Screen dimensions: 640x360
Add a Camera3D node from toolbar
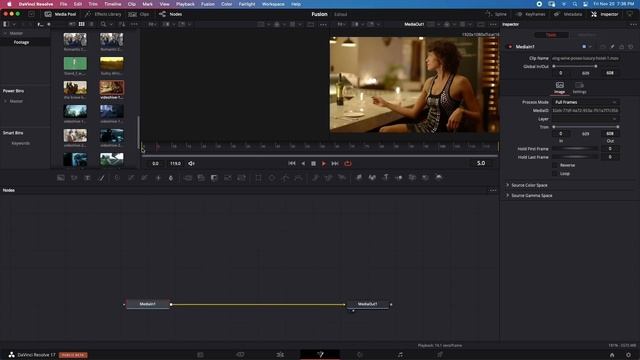[412, 178]
